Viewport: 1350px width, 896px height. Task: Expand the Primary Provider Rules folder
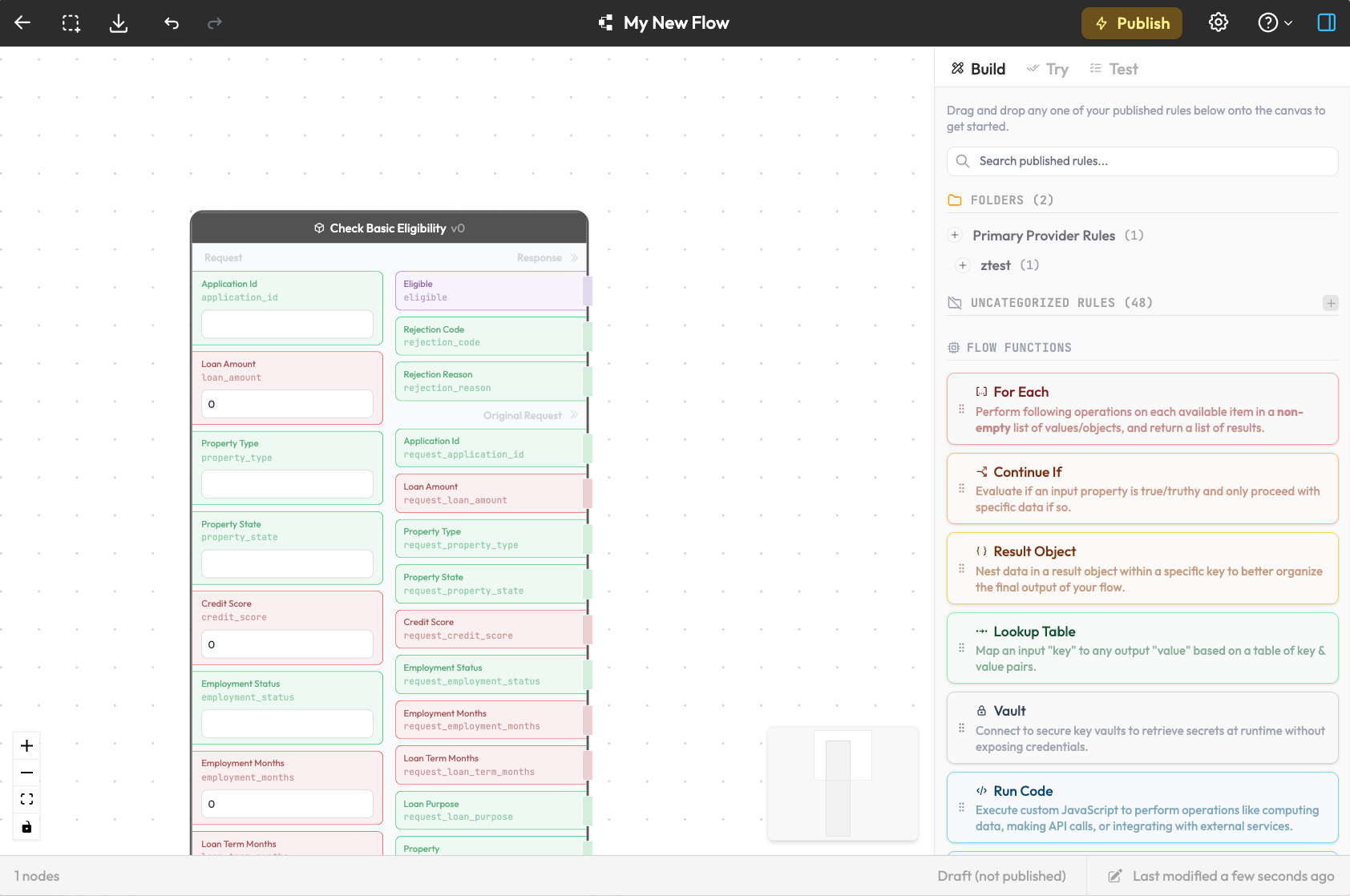click(955, 236)
